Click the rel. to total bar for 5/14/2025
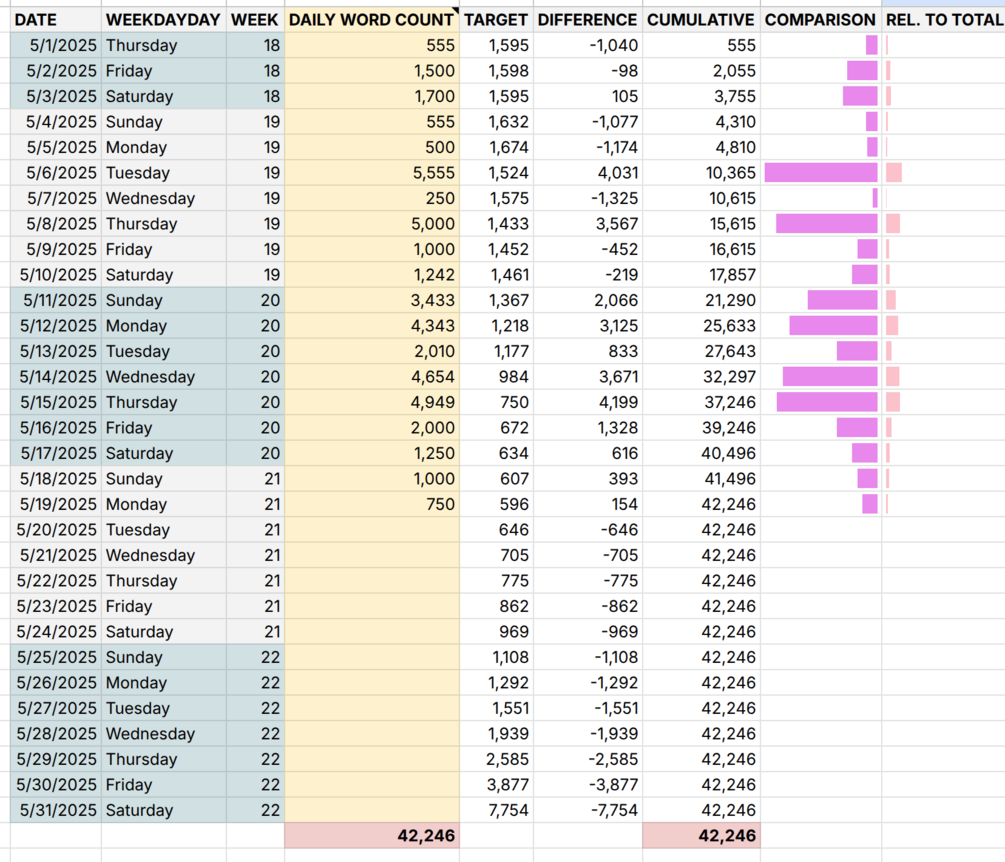The height and width of the screenshot is (862, 1005). tap(893, 377)
